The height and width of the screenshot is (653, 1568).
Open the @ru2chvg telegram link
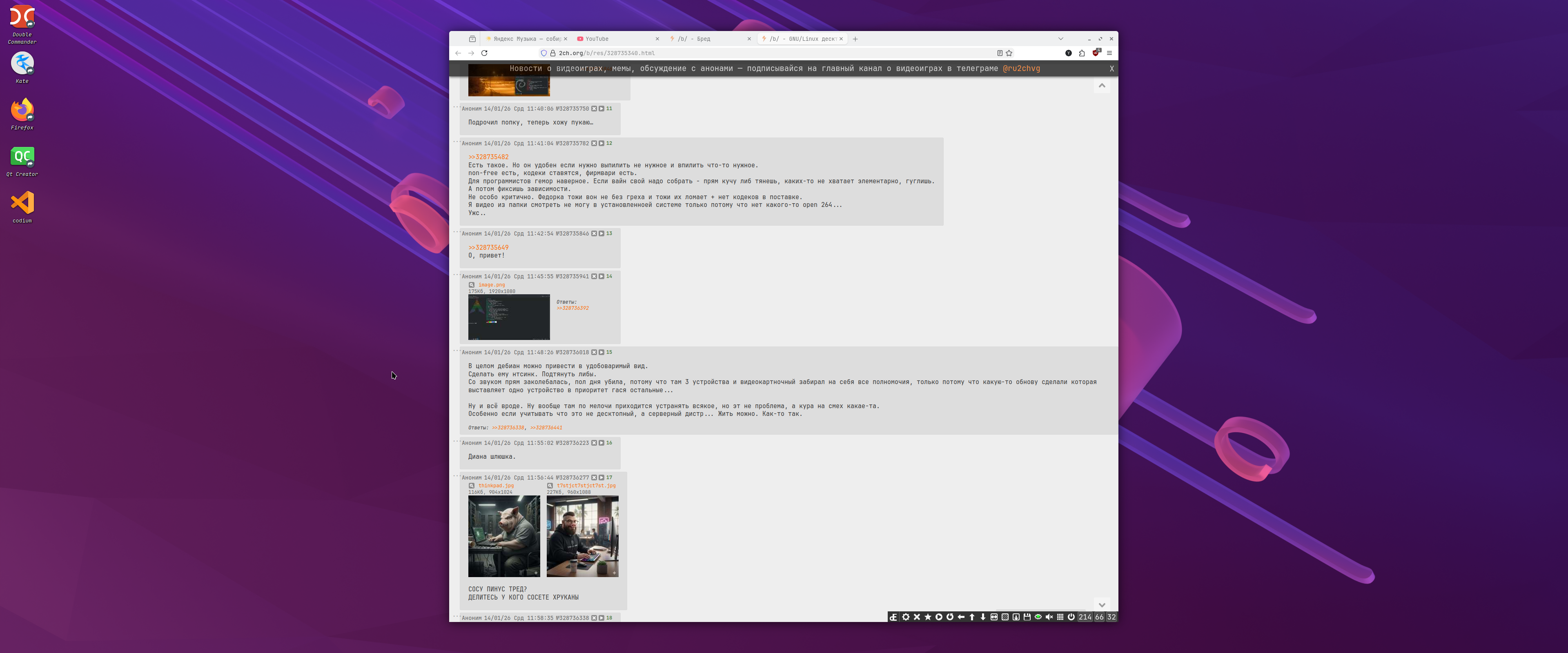pos(1021,68)
